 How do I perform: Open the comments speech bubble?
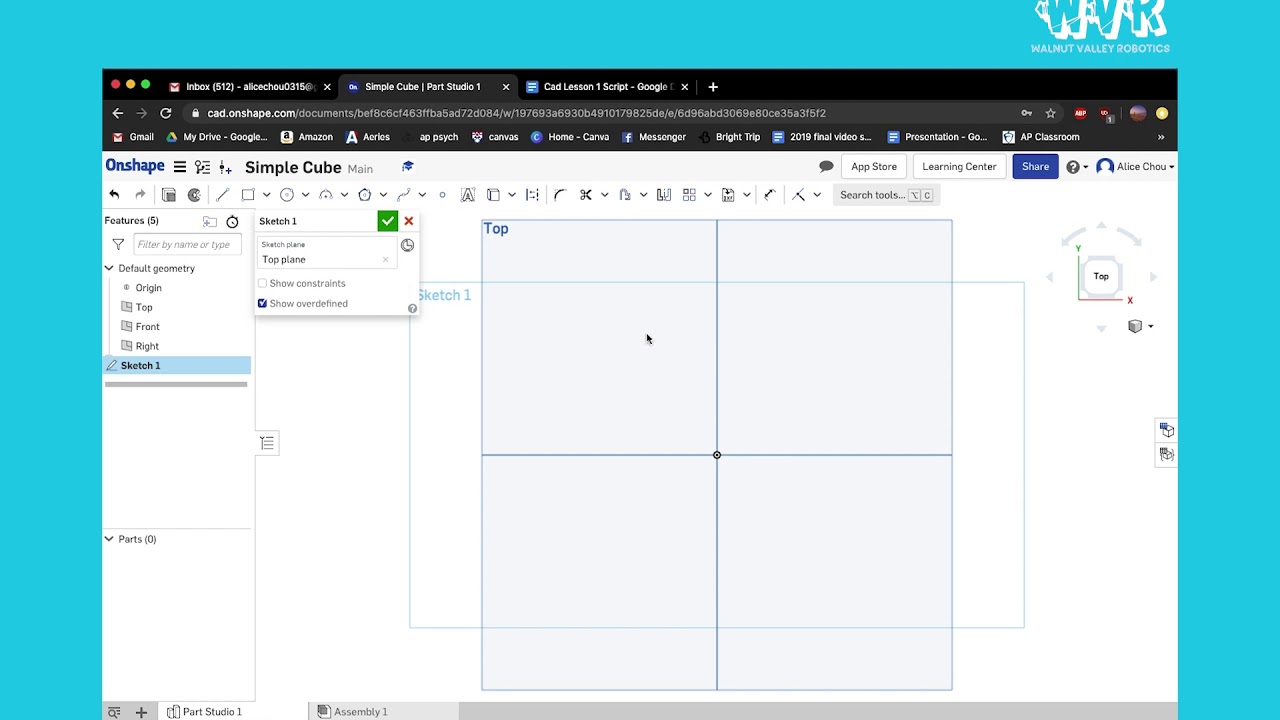click(x=826, y=167)
